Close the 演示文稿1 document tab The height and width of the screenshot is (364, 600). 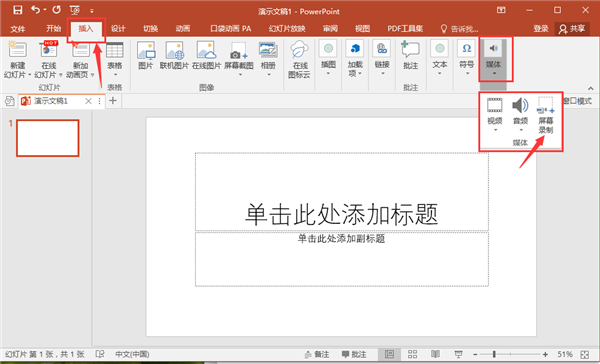pyautogui.click(x=88, y=101)
